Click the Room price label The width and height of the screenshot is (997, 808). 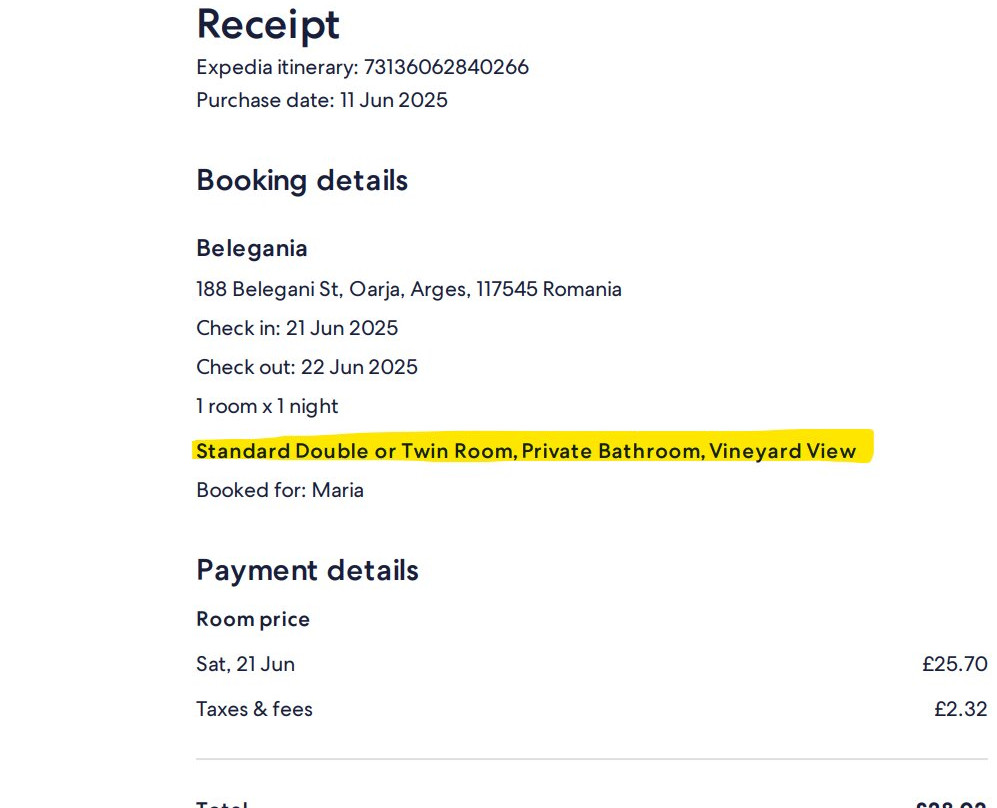tap(253, 619)
